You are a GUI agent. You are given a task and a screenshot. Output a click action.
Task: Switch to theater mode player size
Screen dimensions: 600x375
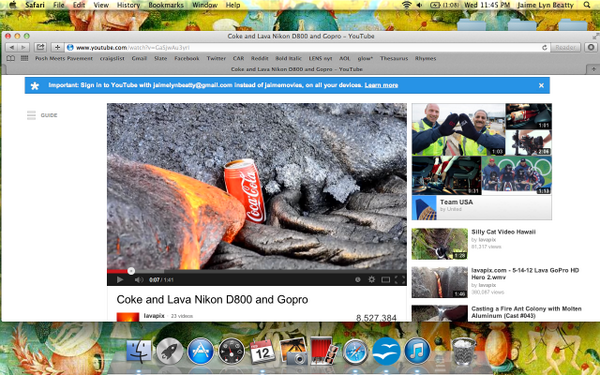[x=385, y=280]
